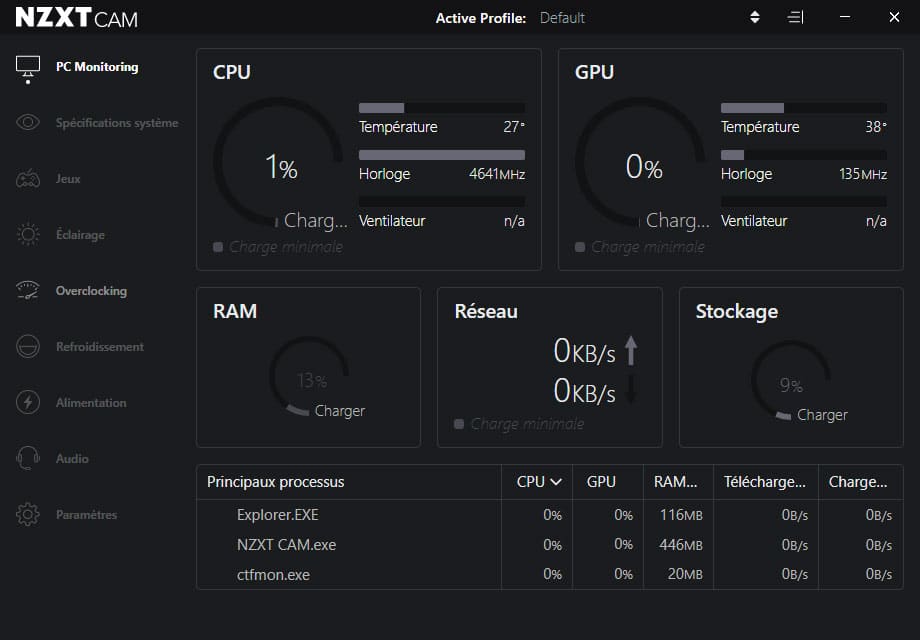Select the Éclairage sun icon
This screenshot has height=640, width=920.
coord(28,234)
